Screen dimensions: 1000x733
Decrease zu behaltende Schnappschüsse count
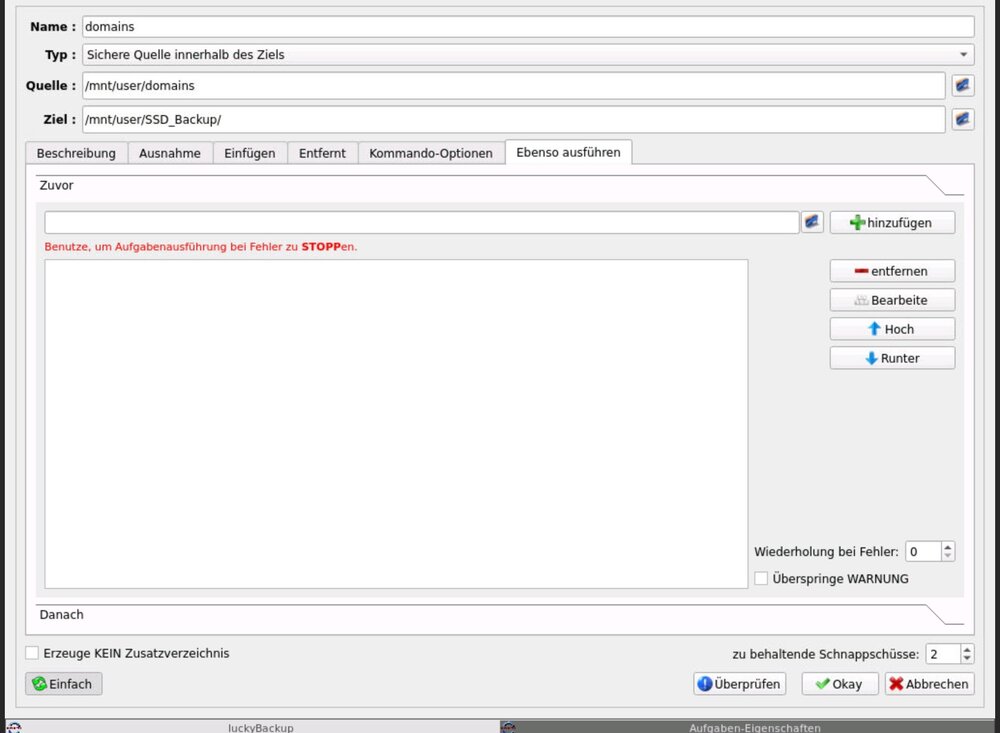click(x=967, y=659)
